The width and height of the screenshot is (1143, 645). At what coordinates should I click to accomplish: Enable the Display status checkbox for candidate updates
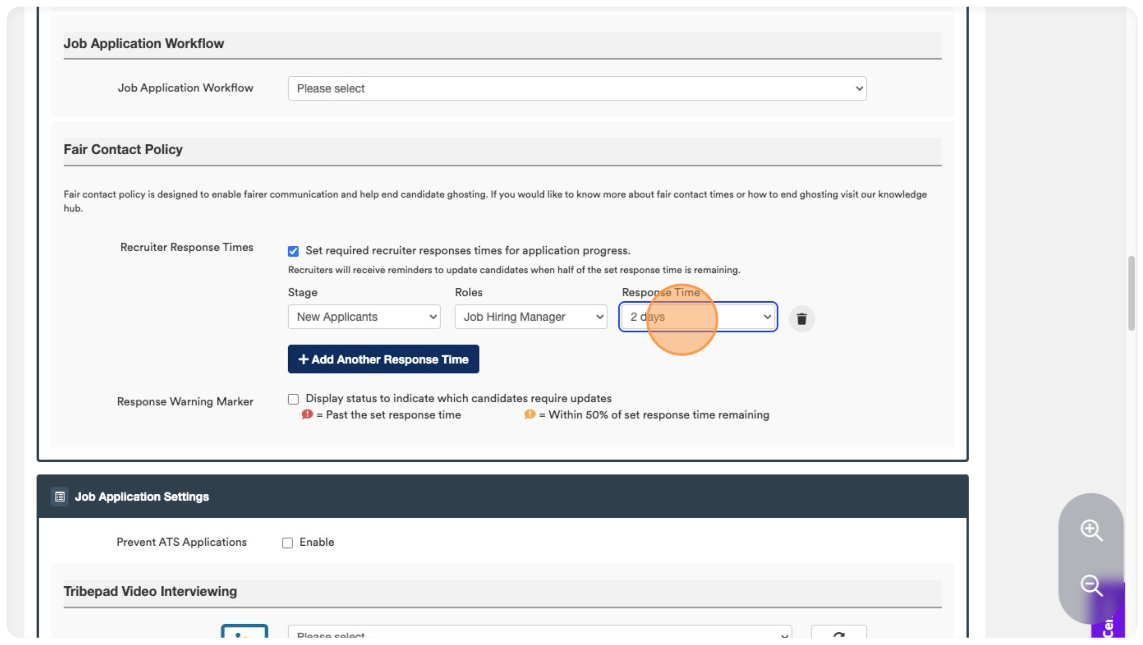(x=293, y=399)
